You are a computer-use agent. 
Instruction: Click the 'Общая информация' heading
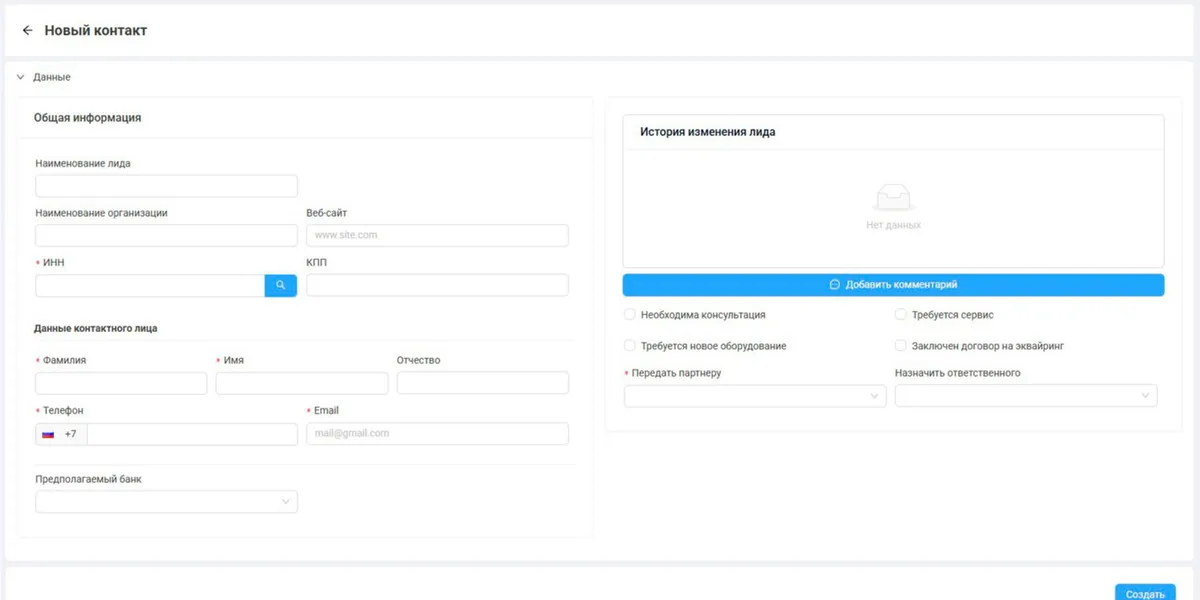click(87, 117)
